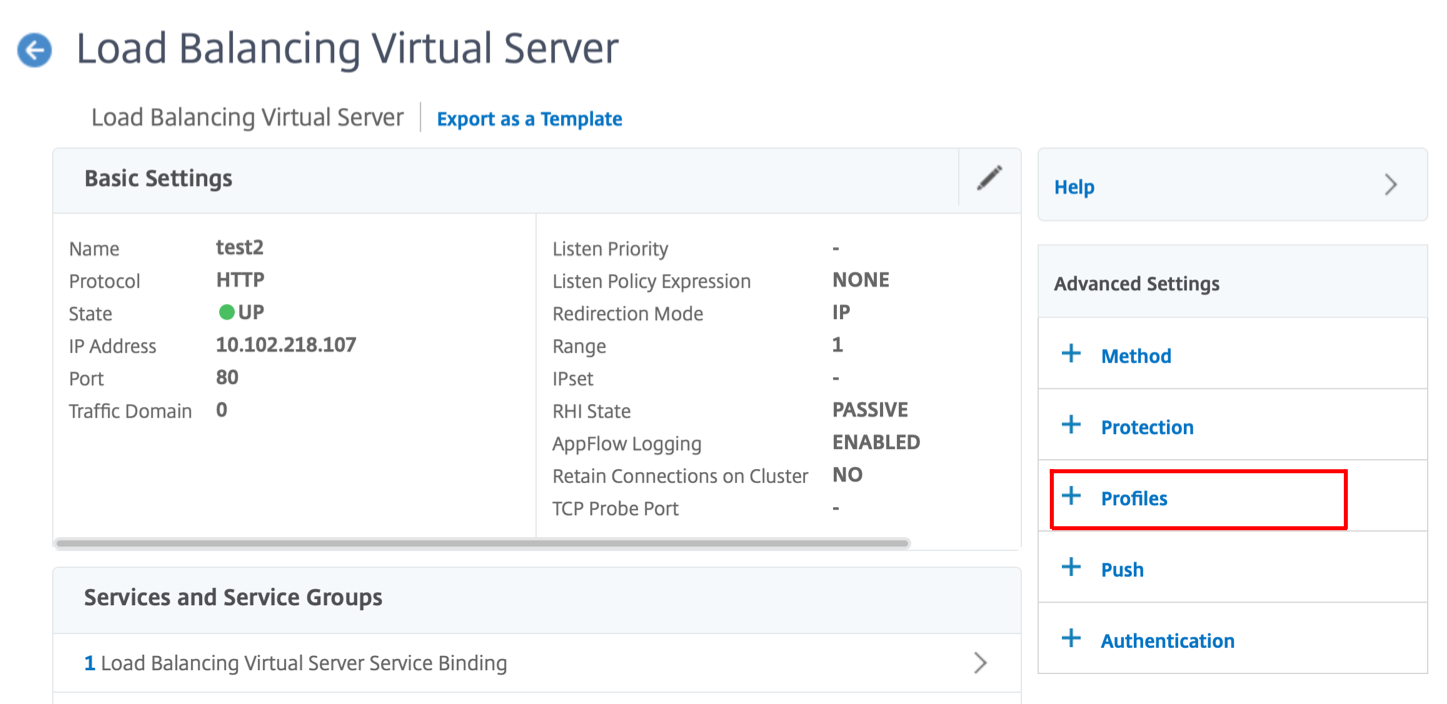Expand the Help panel chevron
1447x704 pixels.
[1391, 185]
